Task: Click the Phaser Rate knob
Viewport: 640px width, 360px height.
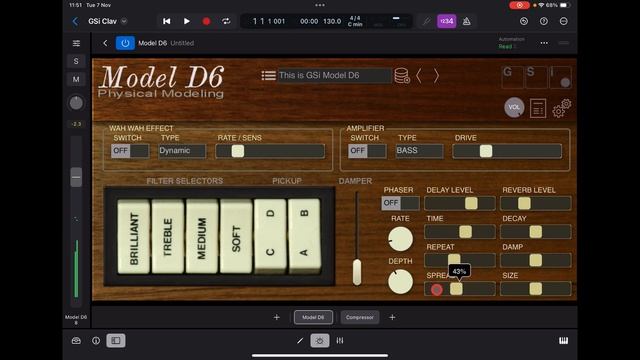Action: coord(400,239)
